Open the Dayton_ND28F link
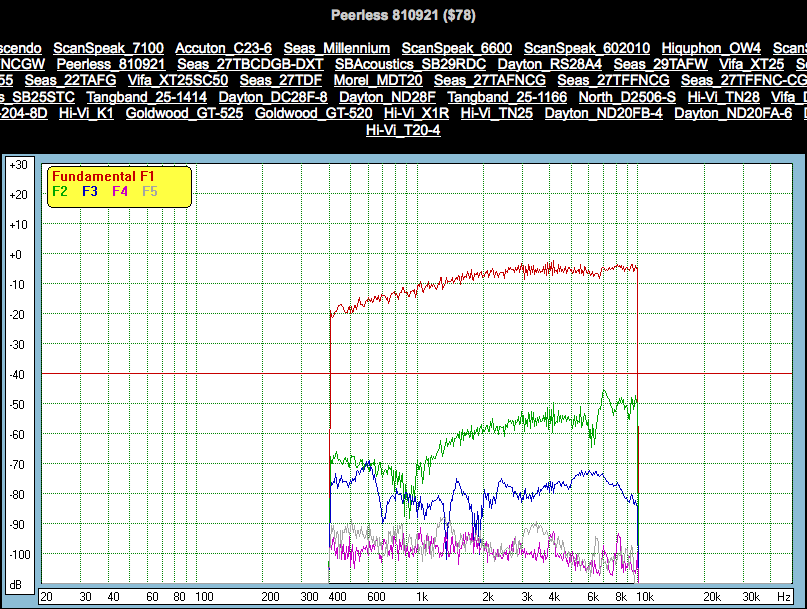The width and height of the screenshot is (807, 609). pos(388,97)
